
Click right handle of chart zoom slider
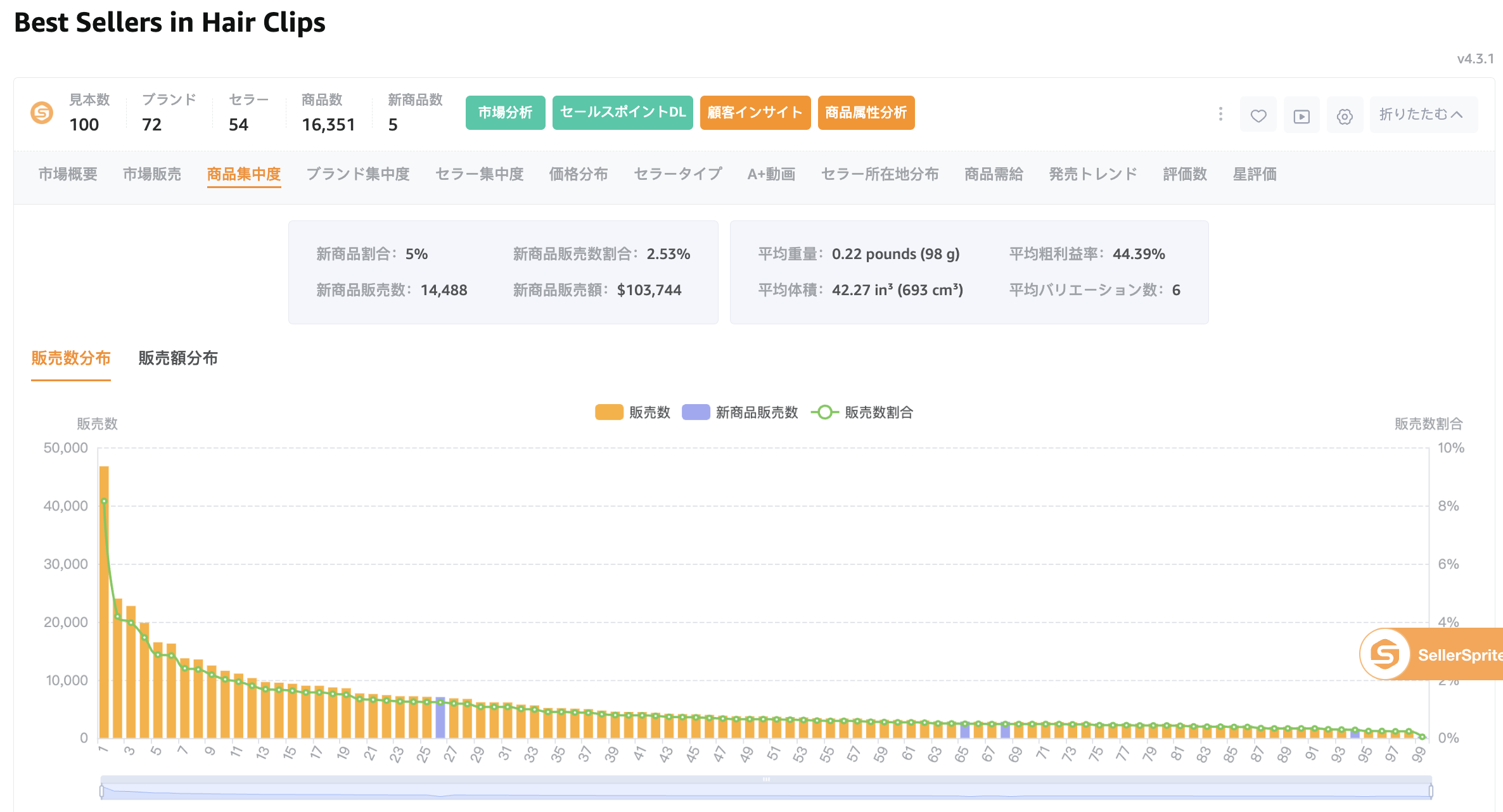(1431, 790)
